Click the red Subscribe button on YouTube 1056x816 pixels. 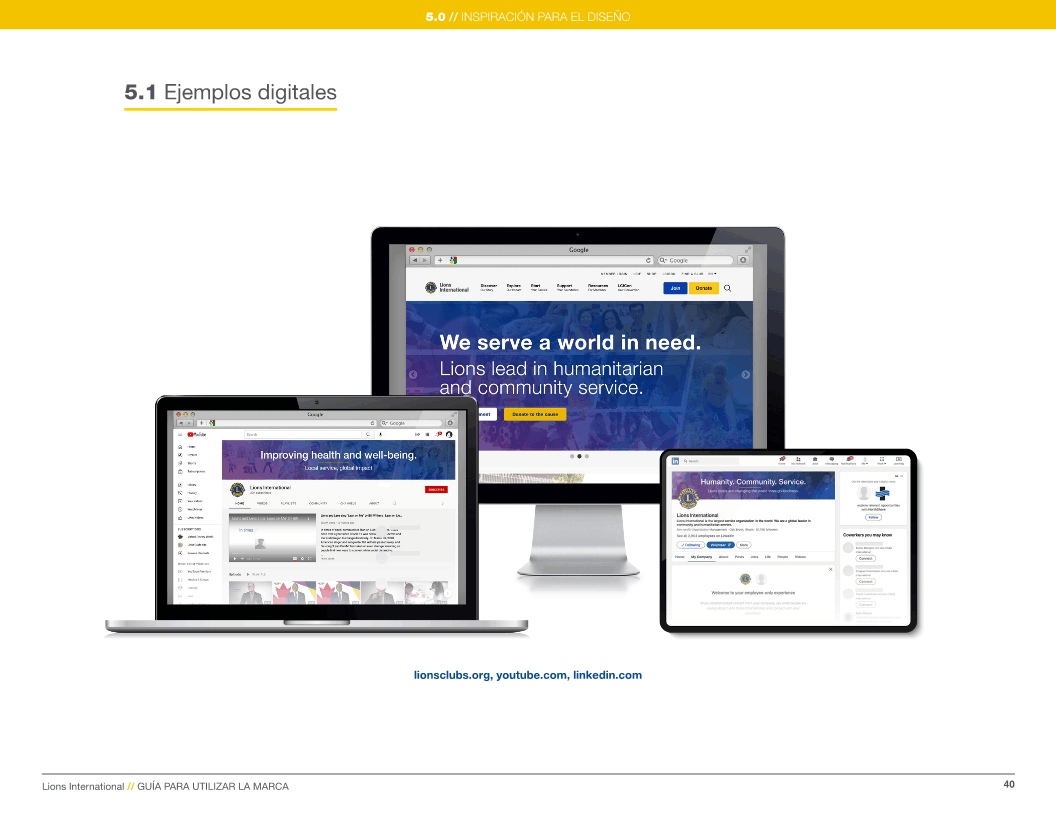pos(436,489)
